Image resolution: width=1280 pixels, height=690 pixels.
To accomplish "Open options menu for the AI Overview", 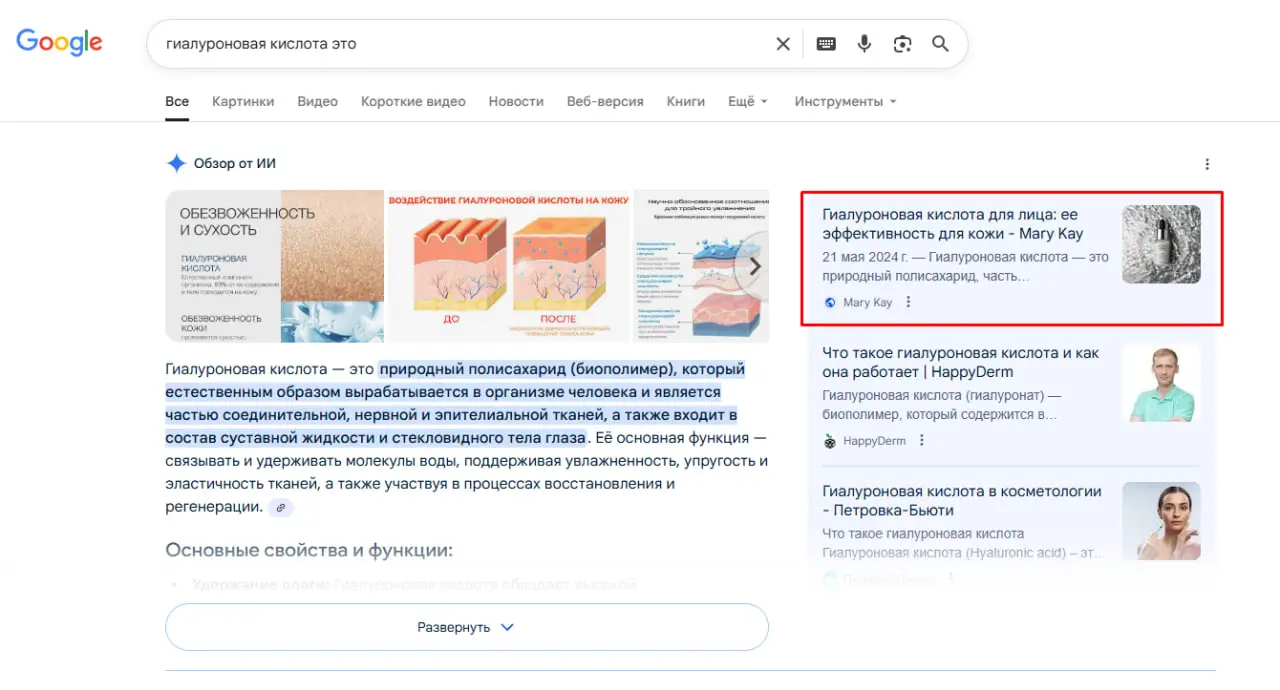I will pyautogui.click(x=1207, y=163).
